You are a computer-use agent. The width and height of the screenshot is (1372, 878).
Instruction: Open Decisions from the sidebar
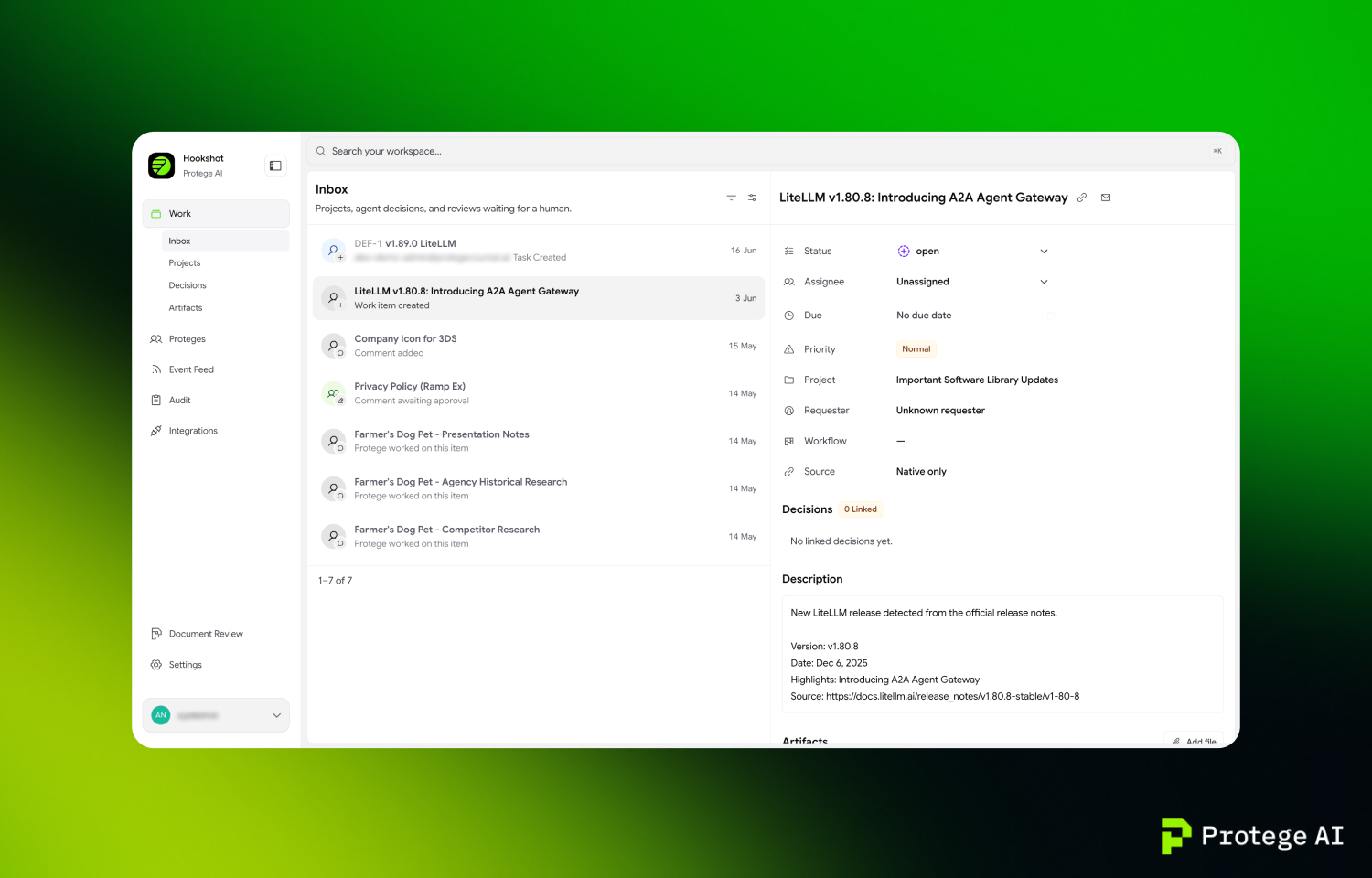(188, 285)
